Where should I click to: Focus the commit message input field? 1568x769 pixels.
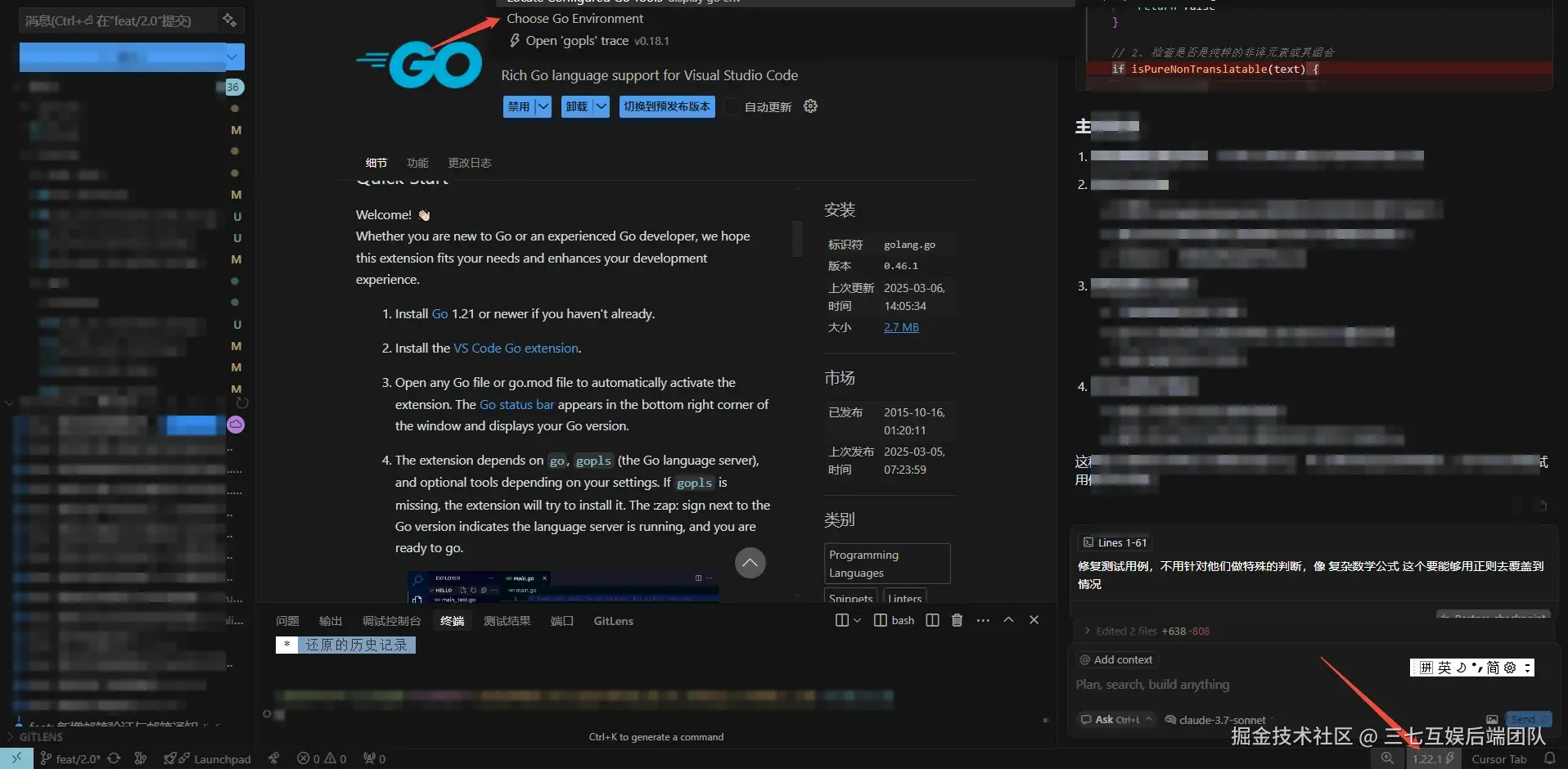[x=119, y=20]
